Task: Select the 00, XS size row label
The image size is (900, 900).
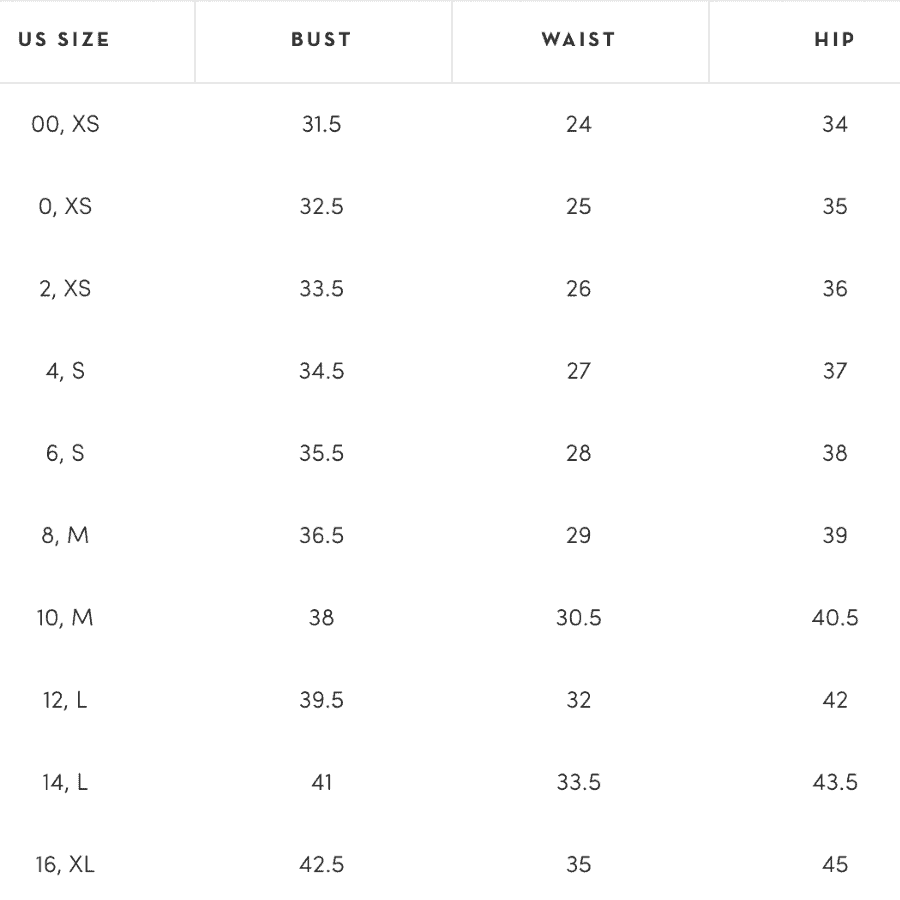Action: (65, 124)
